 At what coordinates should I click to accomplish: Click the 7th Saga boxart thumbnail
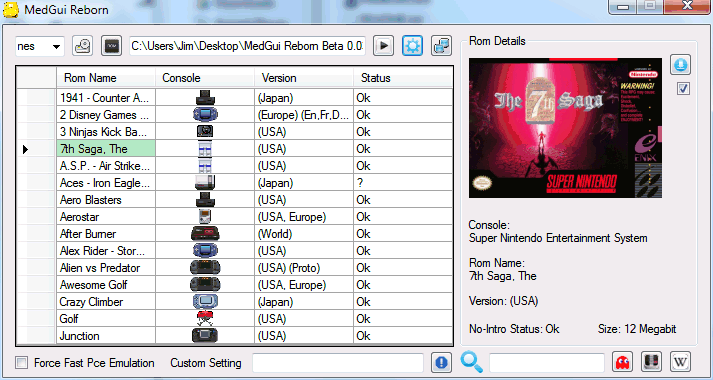(x=565, y=128)
